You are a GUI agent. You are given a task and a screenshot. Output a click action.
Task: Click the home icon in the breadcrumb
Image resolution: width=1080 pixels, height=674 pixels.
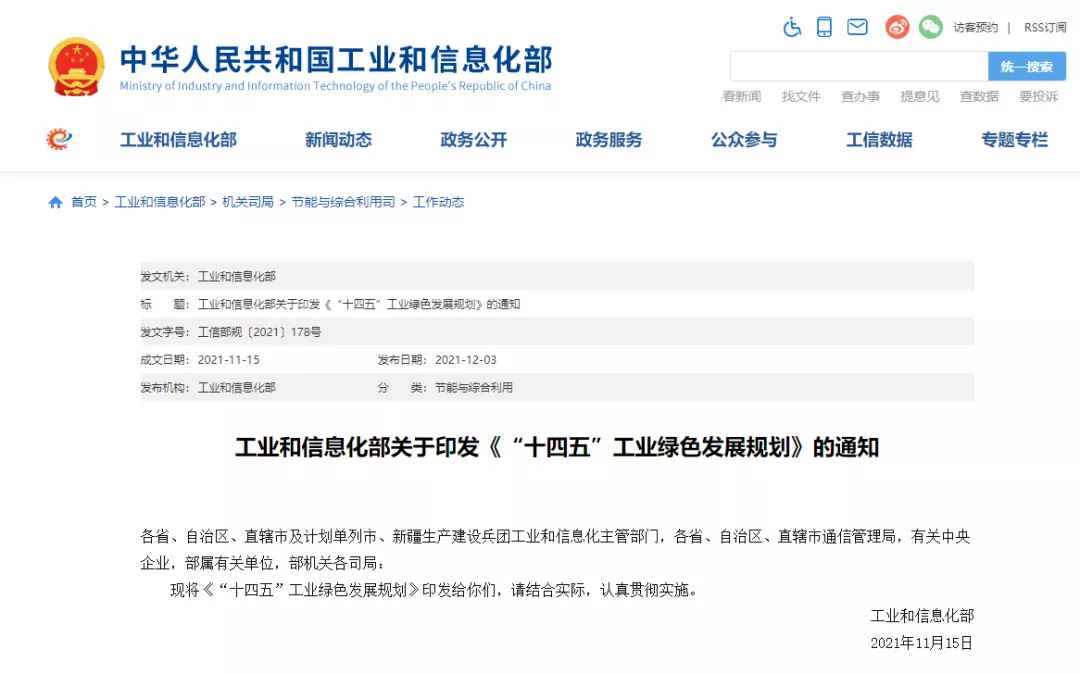tap(55, 201)
